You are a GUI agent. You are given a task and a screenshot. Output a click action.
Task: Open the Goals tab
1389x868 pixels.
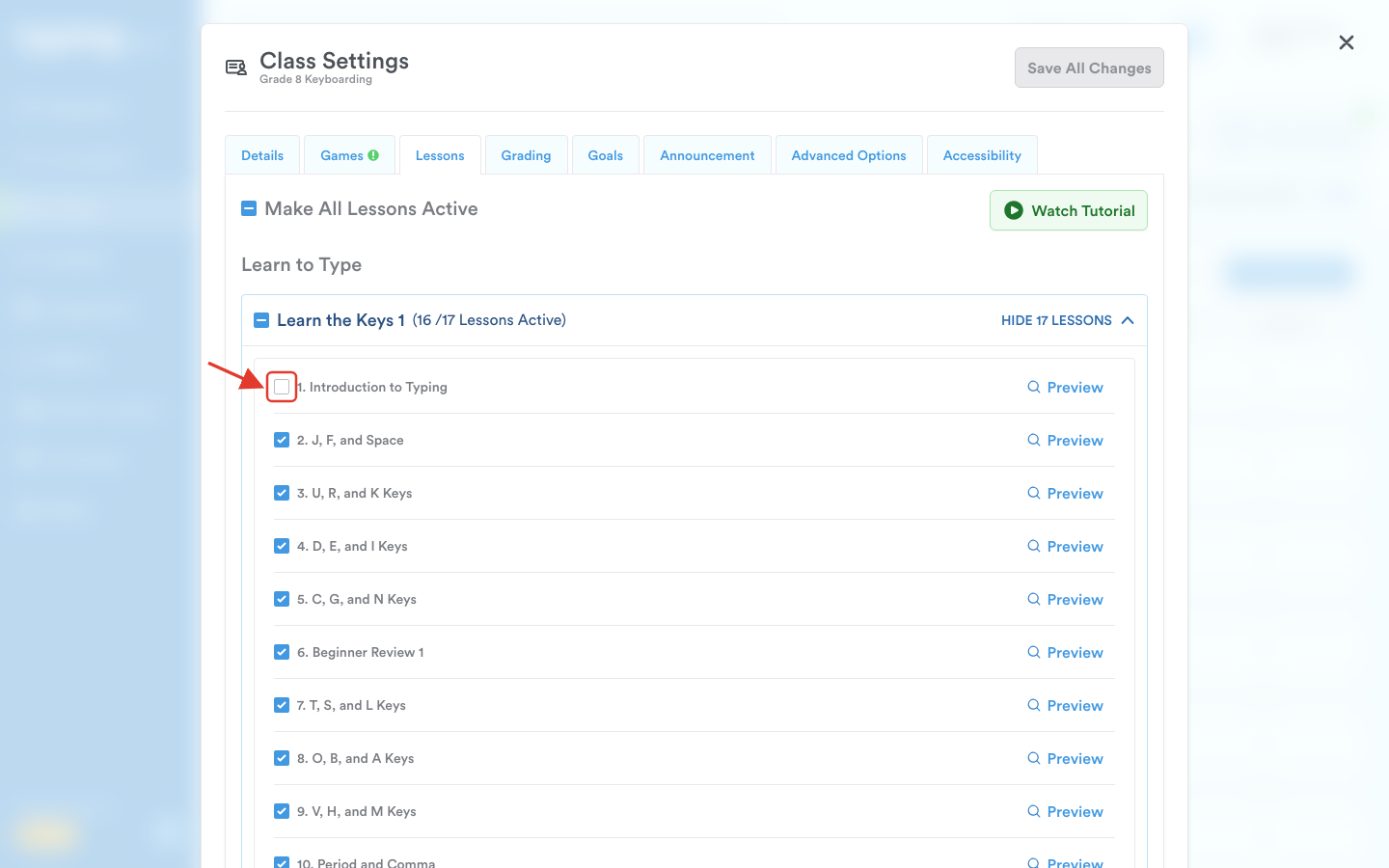(x=606, y=155)
